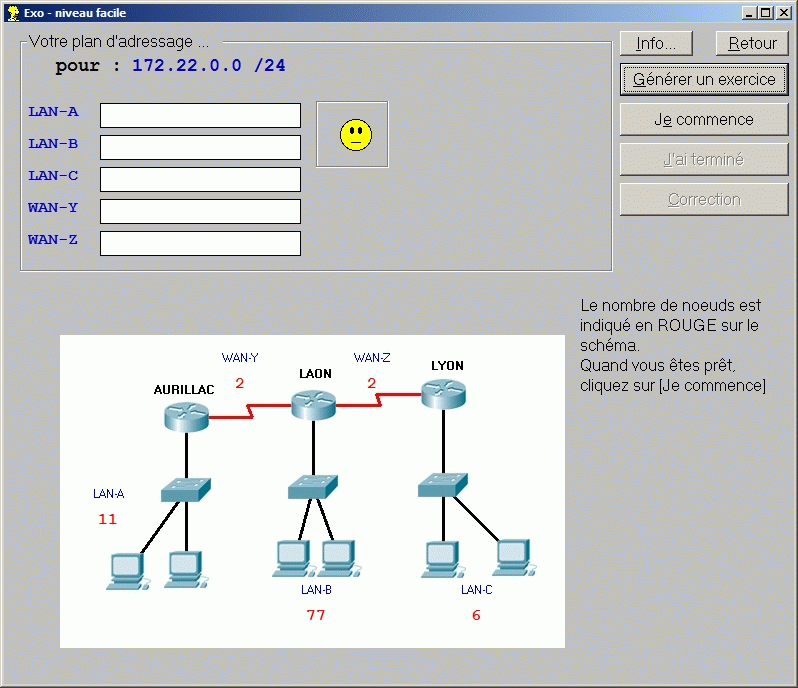Focus the LAN-B address field
798x688 pixels.
(201, 148)
